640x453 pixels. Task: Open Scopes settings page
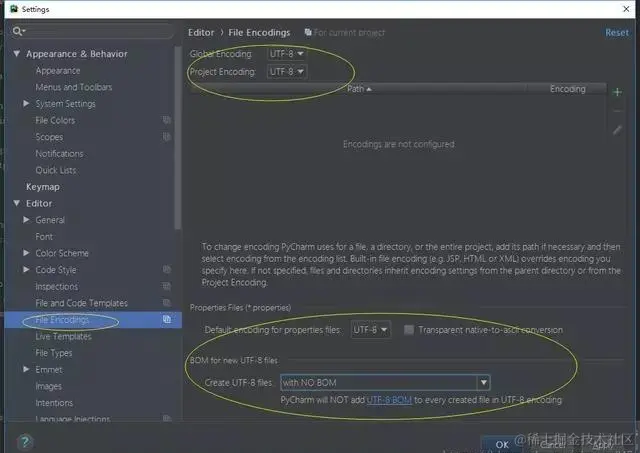[49, 137]
